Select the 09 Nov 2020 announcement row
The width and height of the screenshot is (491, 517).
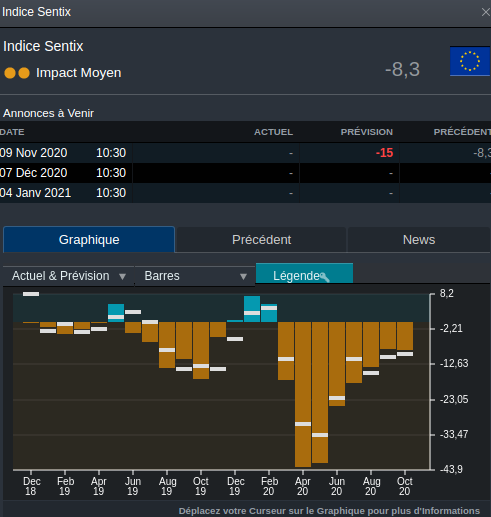[x=245, y=153]
